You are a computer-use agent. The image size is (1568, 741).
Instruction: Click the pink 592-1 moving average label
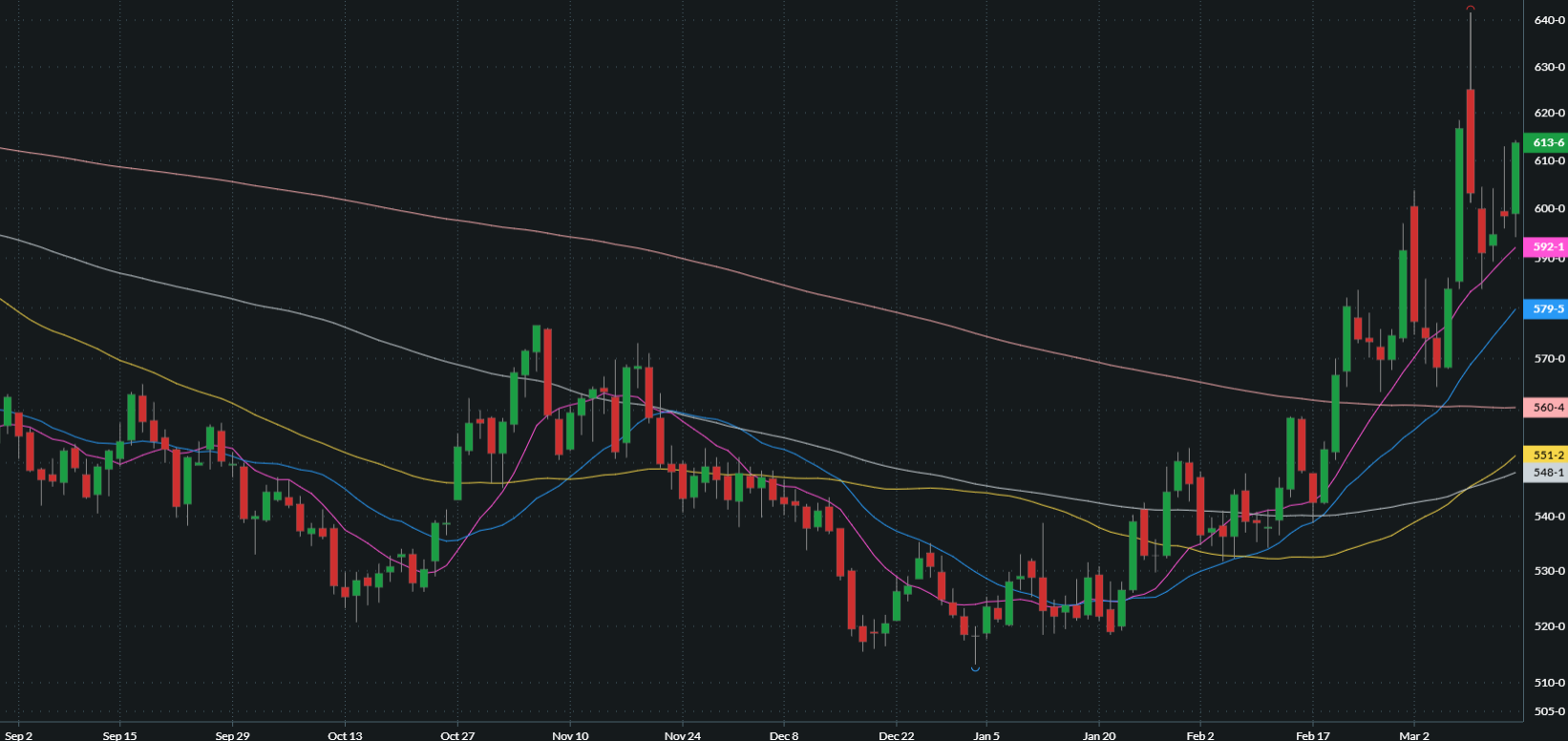(x=1548, y=246)
